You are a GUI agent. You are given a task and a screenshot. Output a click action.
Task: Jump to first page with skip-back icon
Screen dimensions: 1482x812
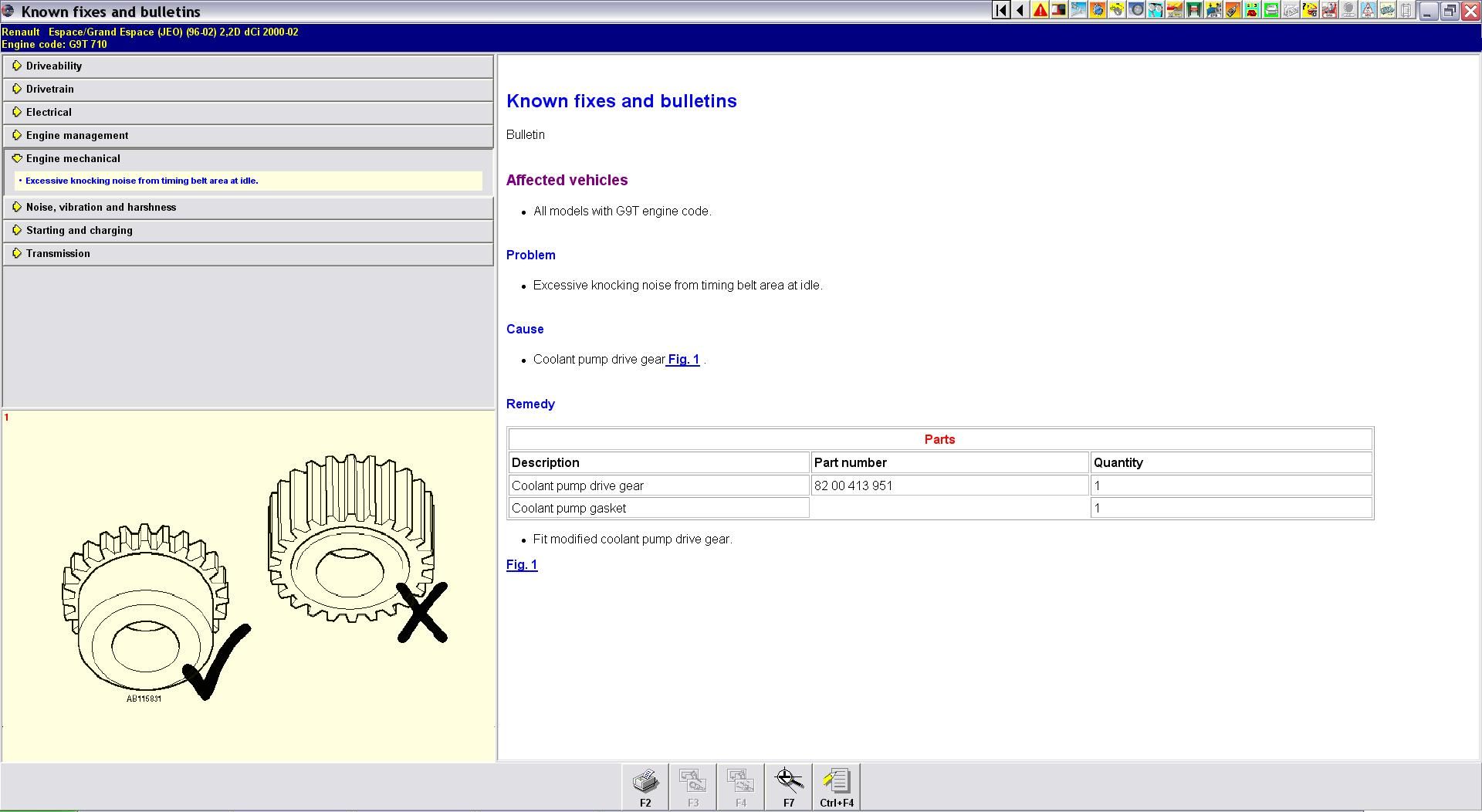coord(1001,10)
